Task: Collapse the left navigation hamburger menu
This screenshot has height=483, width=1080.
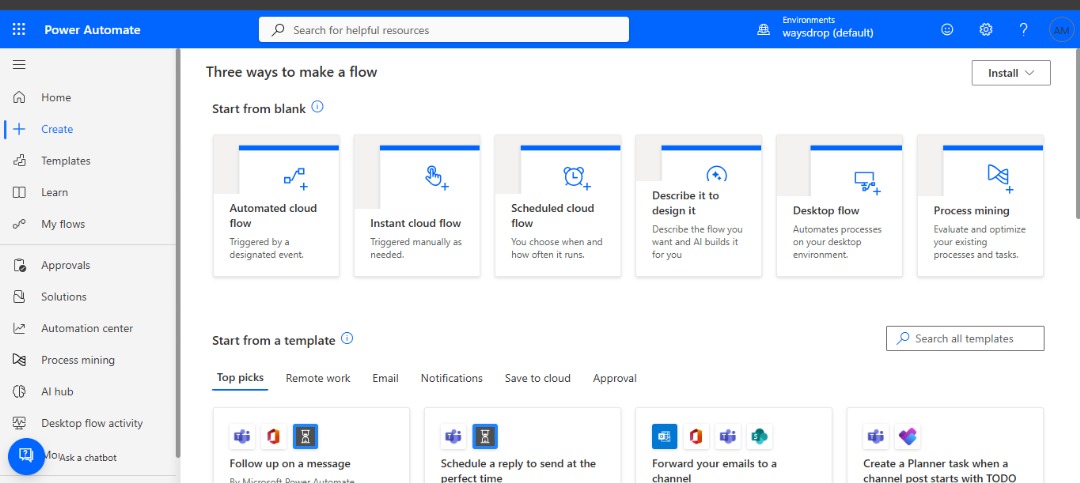Action: [19, 65]
